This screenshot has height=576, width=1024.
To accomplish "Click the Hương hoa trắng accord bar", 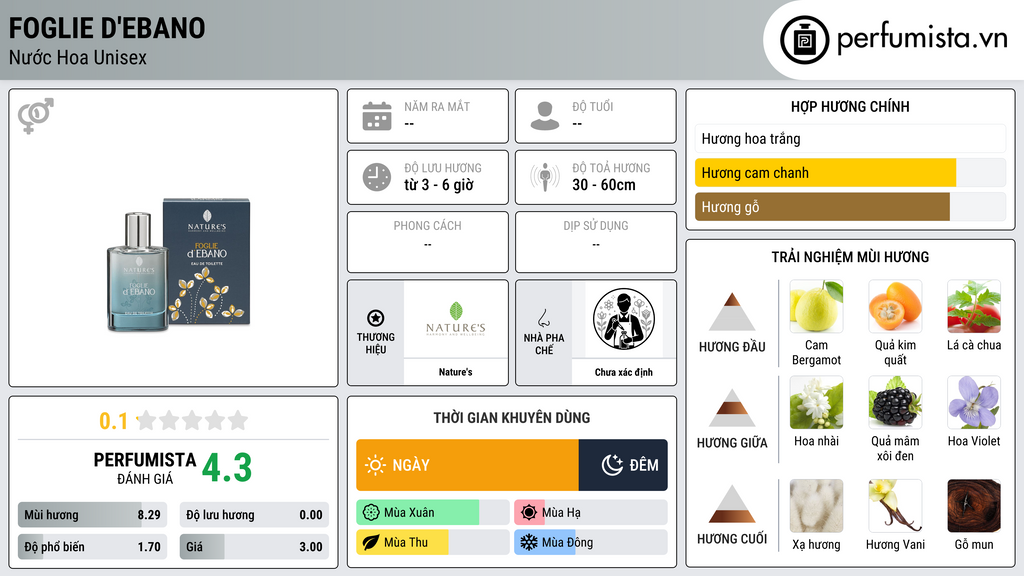I will (850, 138).
